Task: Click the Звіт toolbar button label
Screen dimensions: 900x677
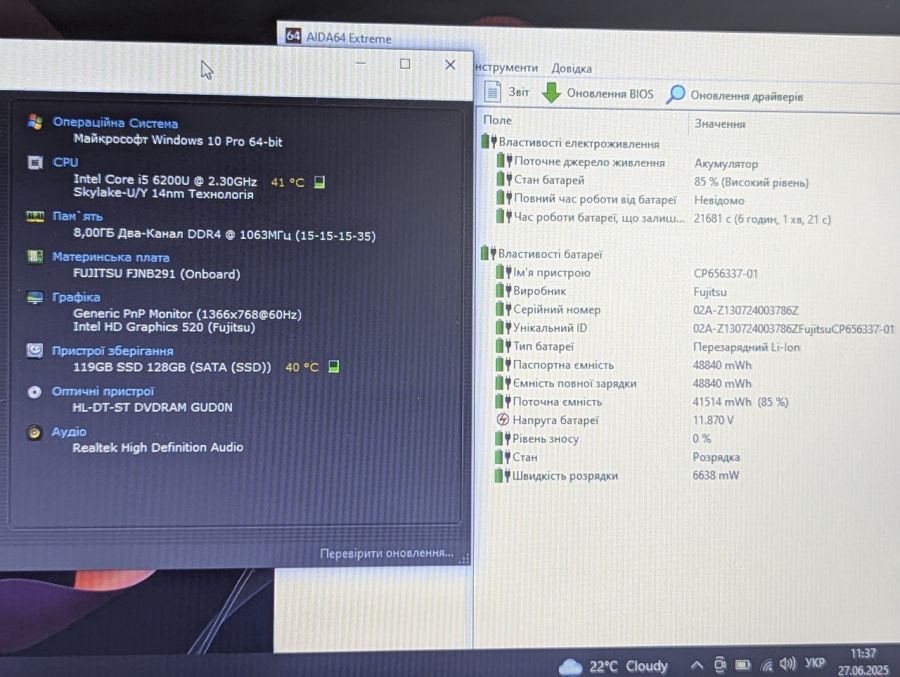Action: (x=518, y=92)
